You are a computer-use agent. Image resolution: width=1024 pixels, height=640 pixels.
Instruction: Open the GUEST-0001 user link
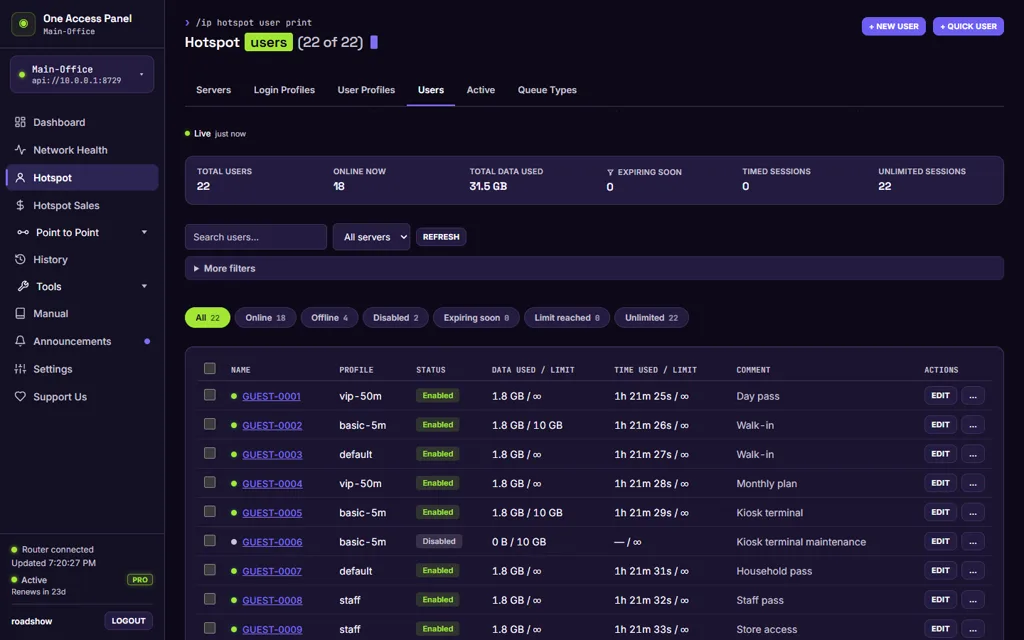271,396
